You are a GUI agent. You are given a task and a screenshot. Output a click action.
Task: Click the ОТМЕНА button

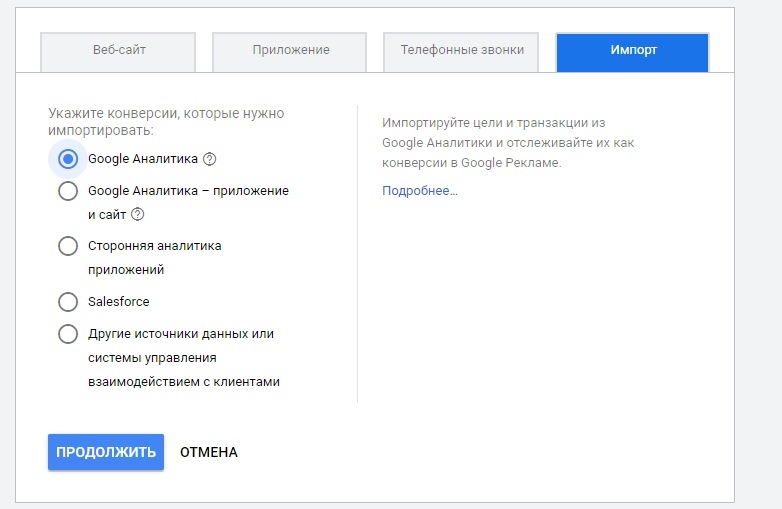[x=208, y=452]
